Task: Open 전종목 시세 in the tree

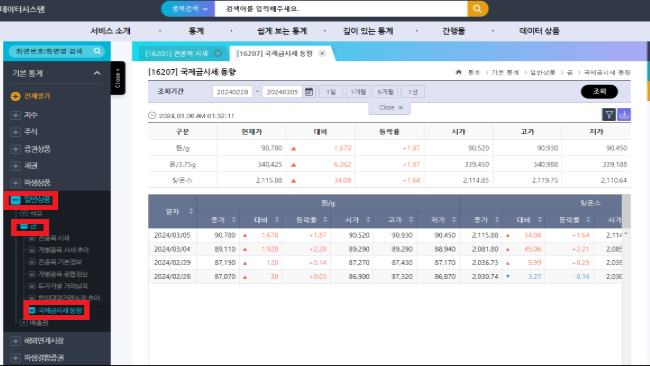Action: tap(54, 238)
